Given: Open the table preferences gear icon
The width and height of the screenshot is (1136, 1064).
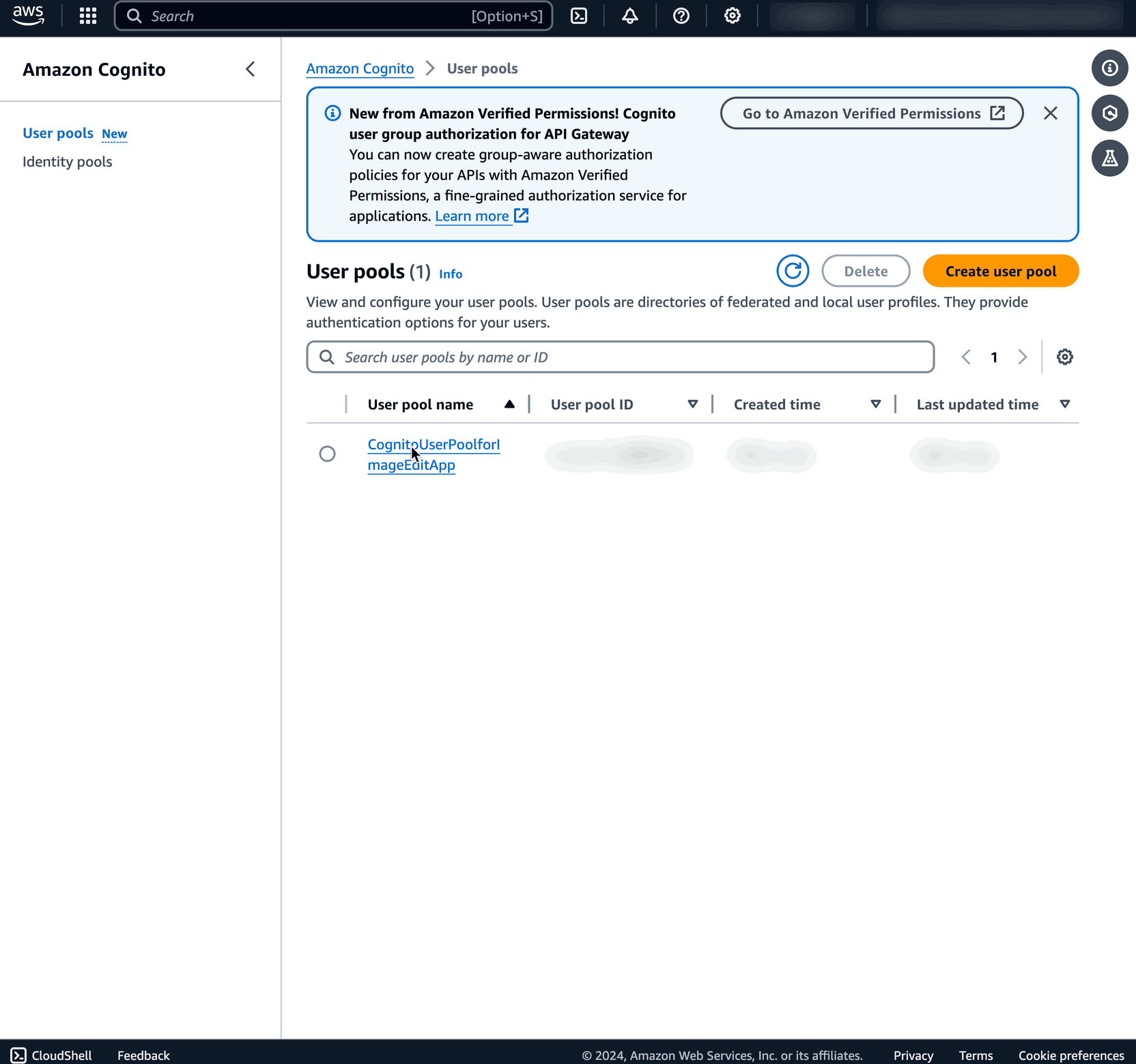Looking at the screenshot, I should pos(1064,356).
